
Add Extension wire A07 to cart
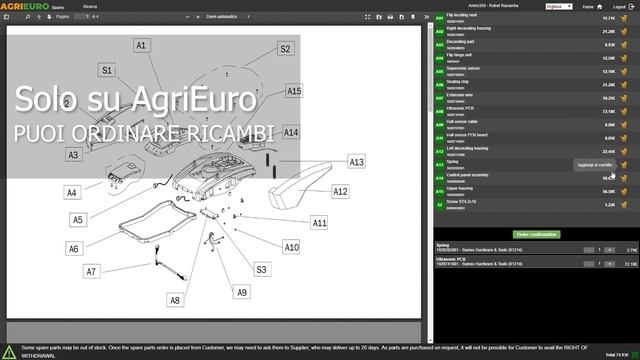pos(624,98)
